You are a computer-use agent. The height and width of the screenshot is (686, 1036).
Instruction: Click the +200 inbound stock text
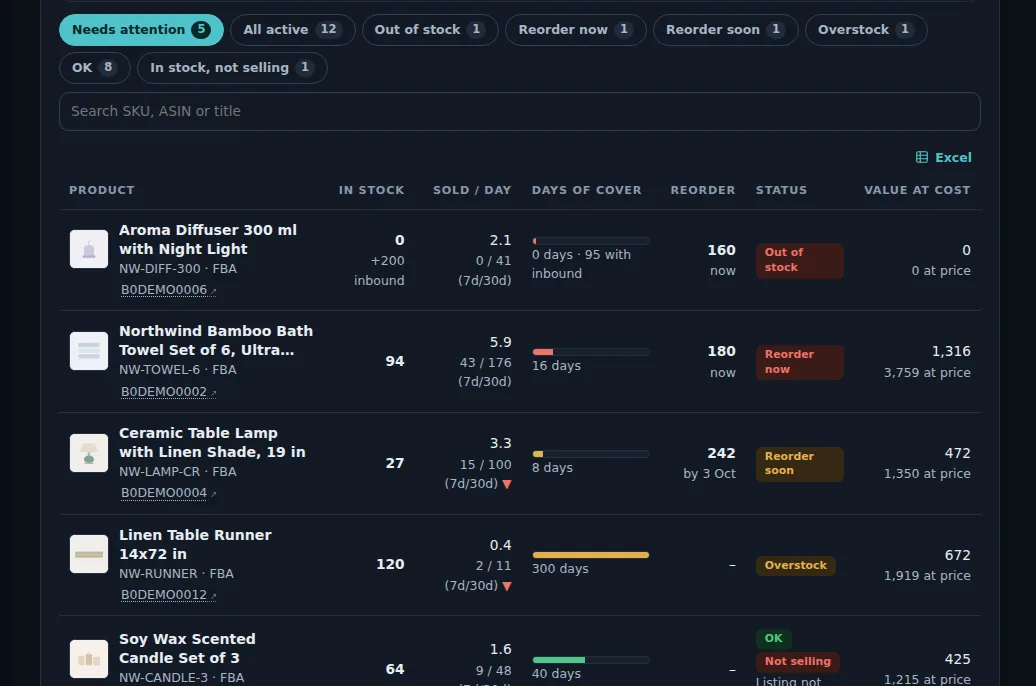tap(379, 271)
